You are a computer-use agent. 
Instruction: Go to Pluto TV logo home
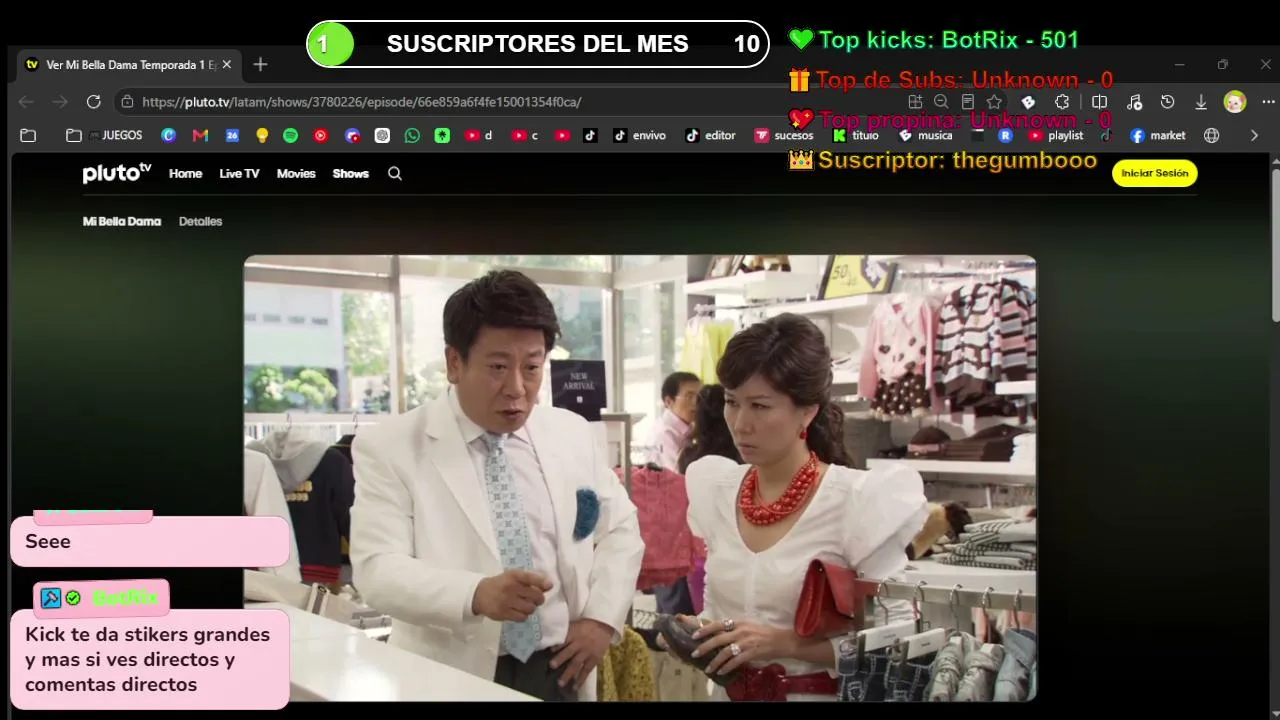tap(117, 173)
